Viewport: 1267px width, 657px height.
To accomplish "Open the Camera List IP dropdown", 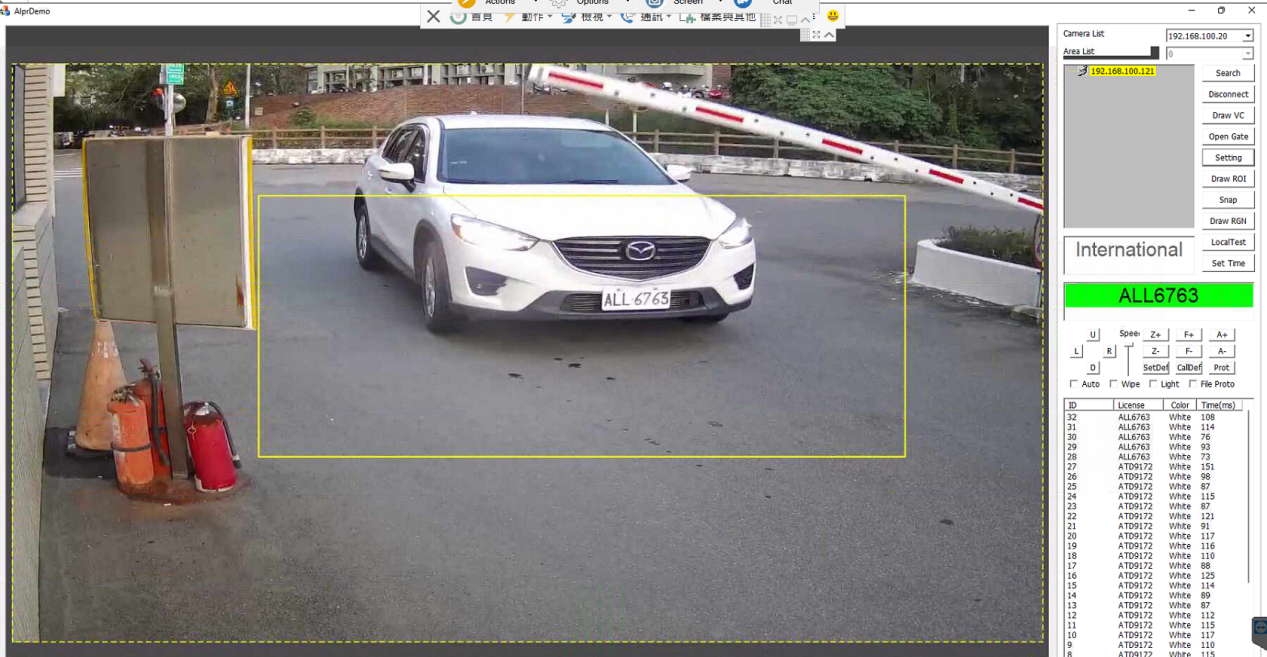I will pos(1247,36).
